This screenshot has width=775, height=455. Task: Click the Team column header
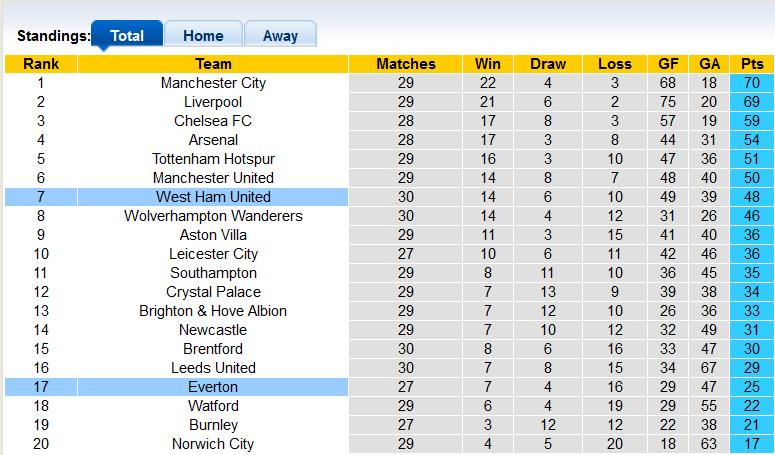point(213,64)
